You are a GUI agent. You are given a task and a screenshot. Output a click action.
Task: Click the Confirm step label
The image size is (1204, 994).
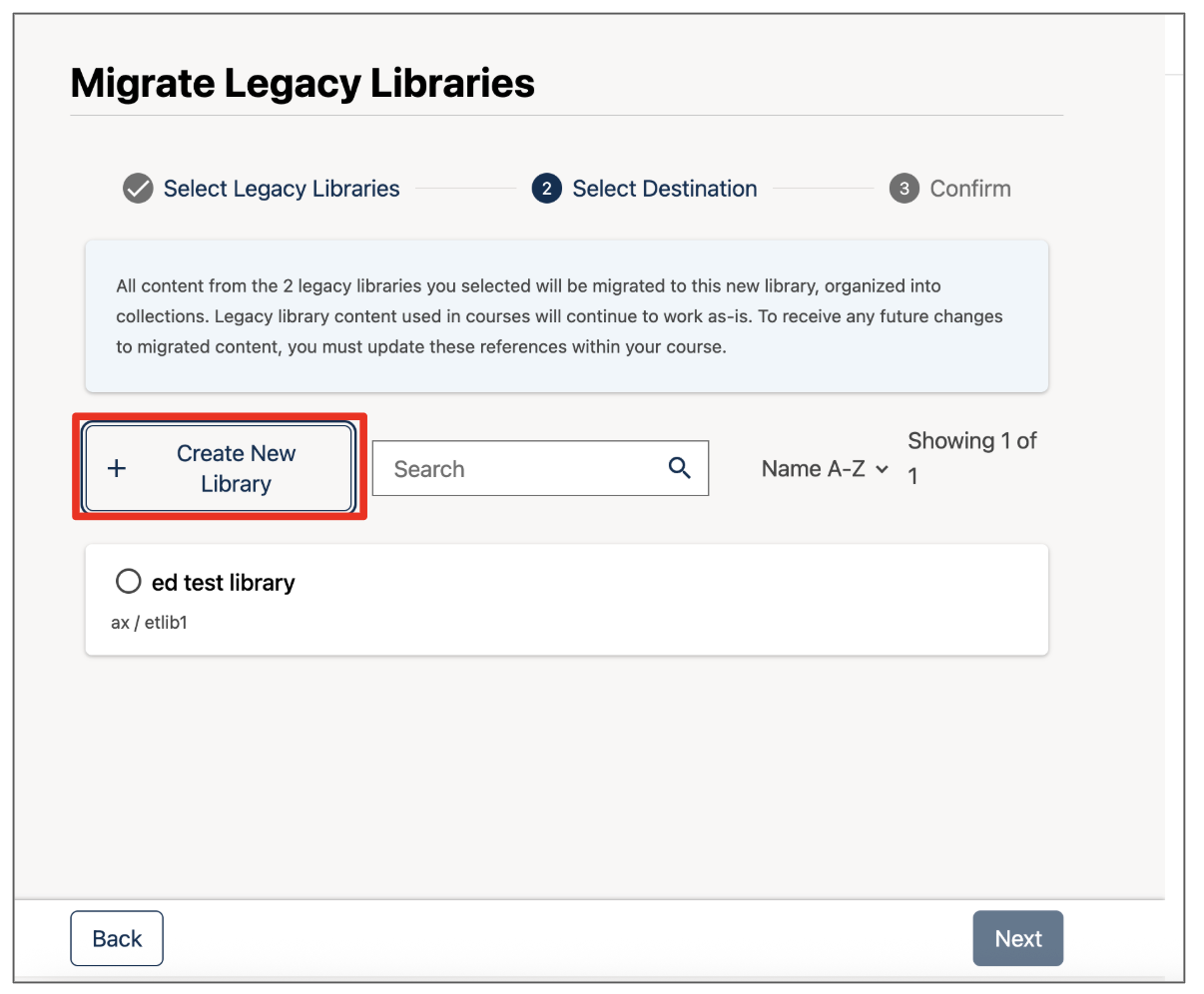(969, 188)
